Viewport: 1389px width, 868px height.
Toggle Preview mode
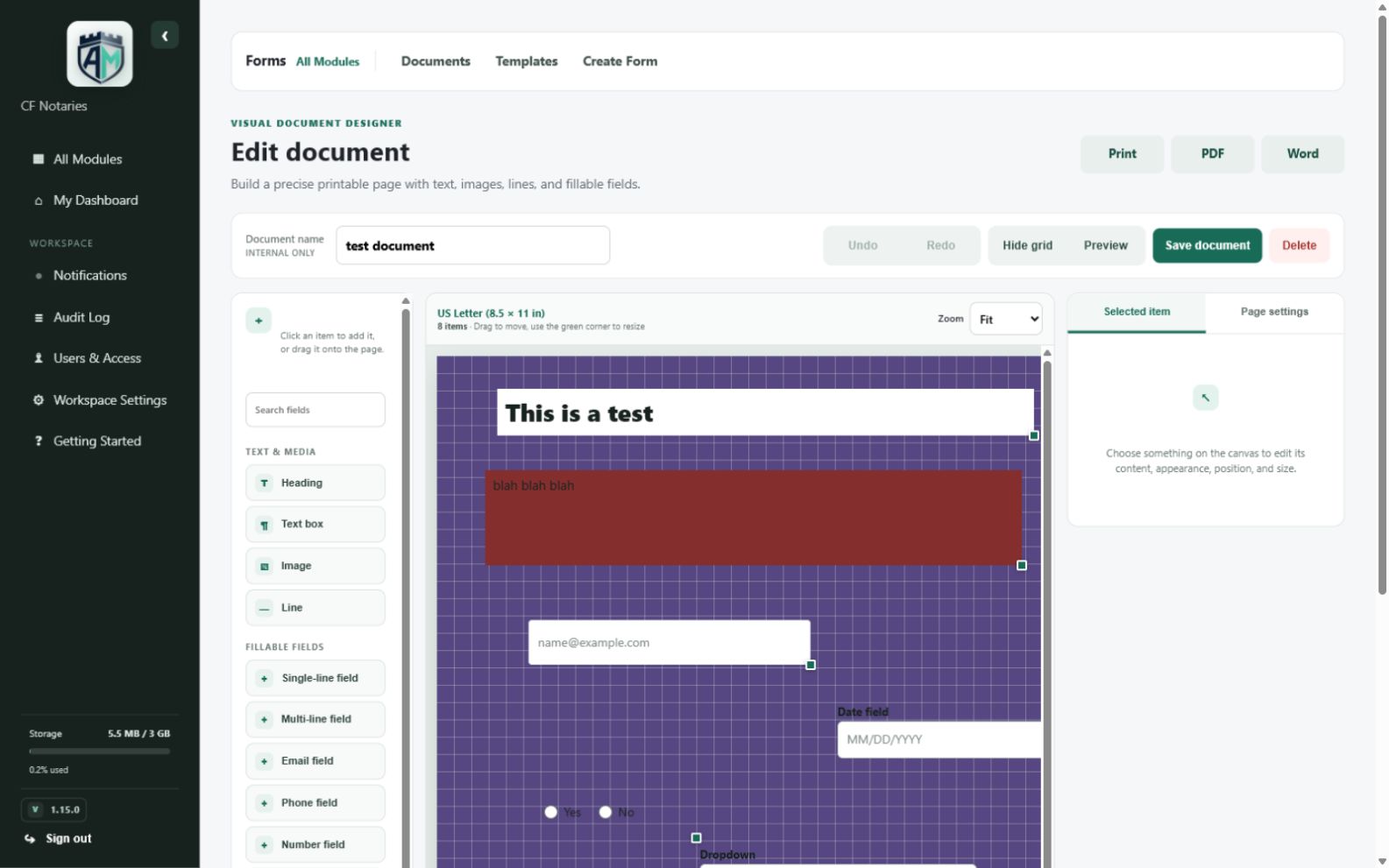pyautogui.click(x=1105, y=246)
